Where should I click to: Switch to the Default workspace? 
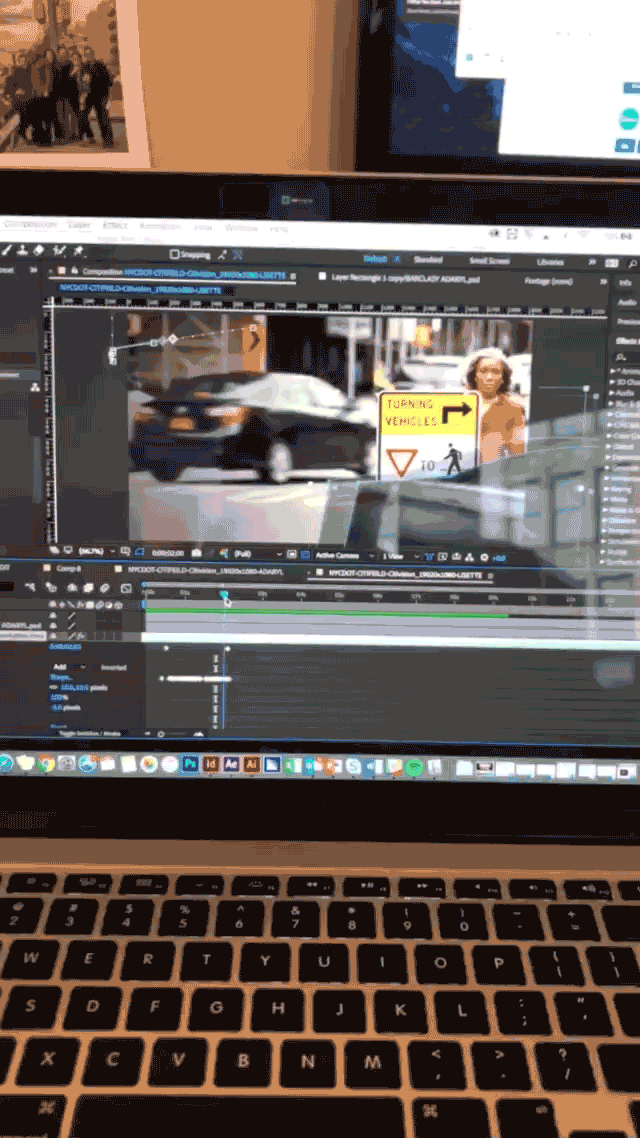pyautogui.click(x=375, y=258)
